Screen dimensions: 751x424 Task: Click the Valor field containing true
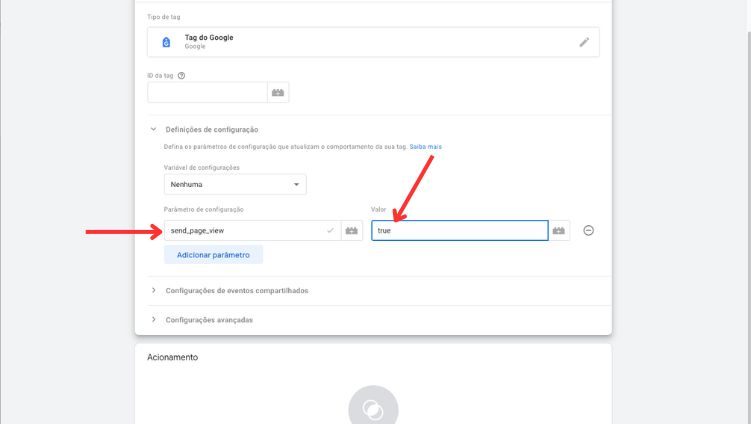point(460,230)
